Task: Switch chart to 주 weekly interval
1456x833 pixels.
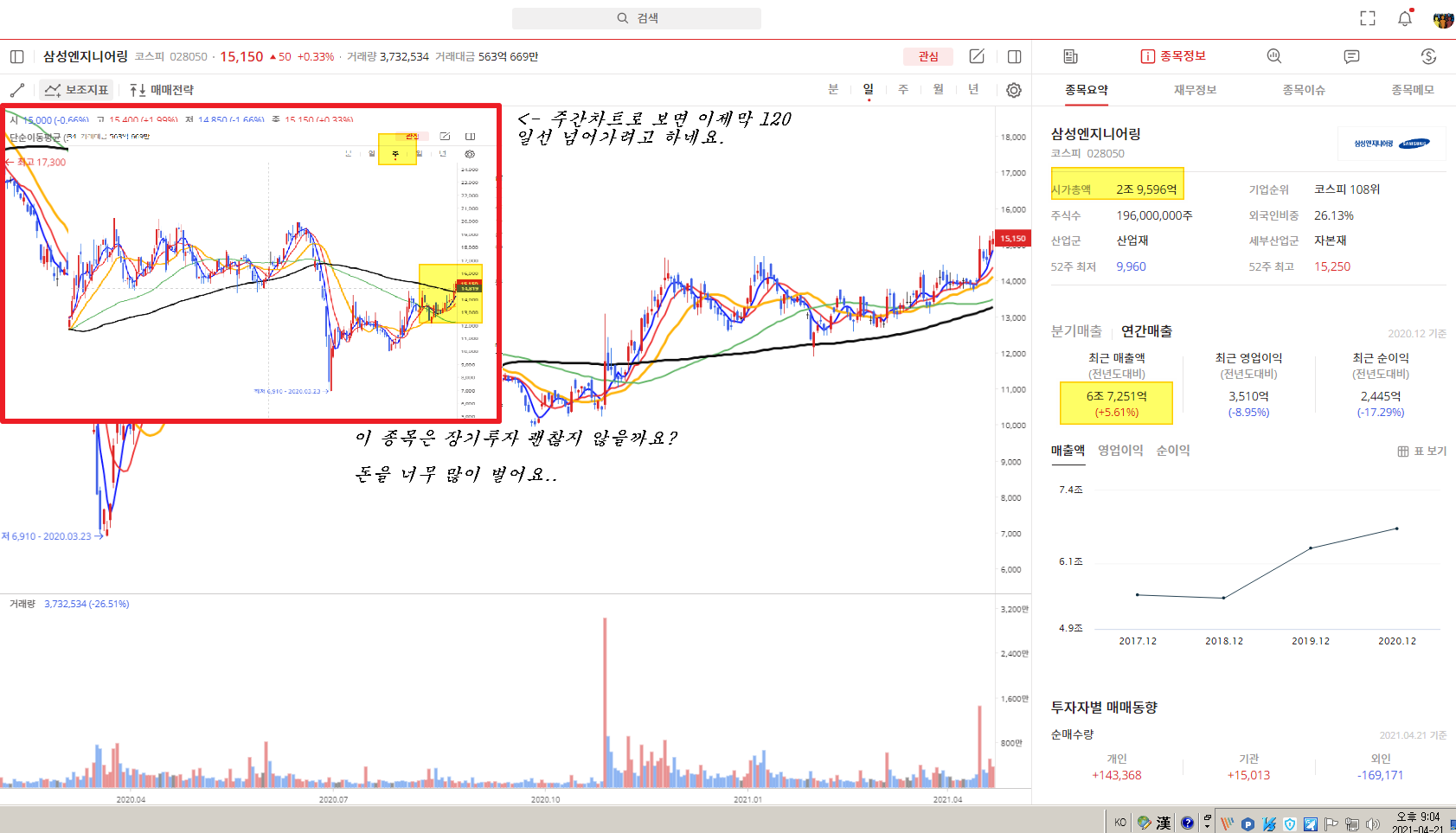Action: click(903, 89)
